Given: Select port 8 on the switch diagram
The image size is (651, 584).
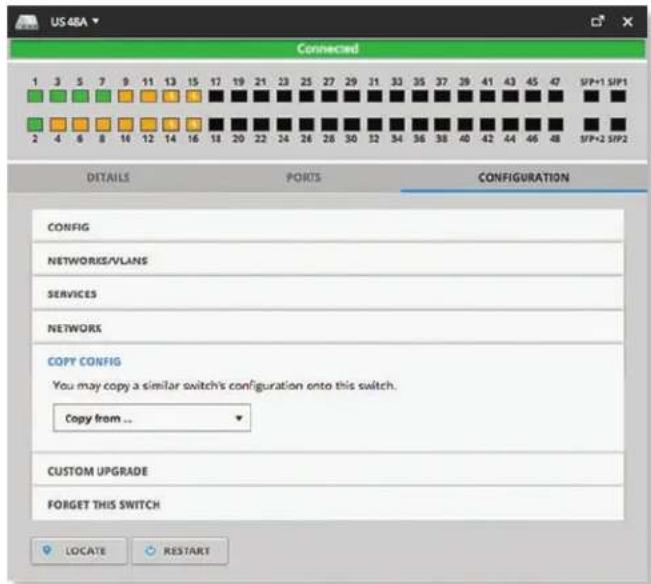Looking at the screenshot, I should click(x=103, y=124).
